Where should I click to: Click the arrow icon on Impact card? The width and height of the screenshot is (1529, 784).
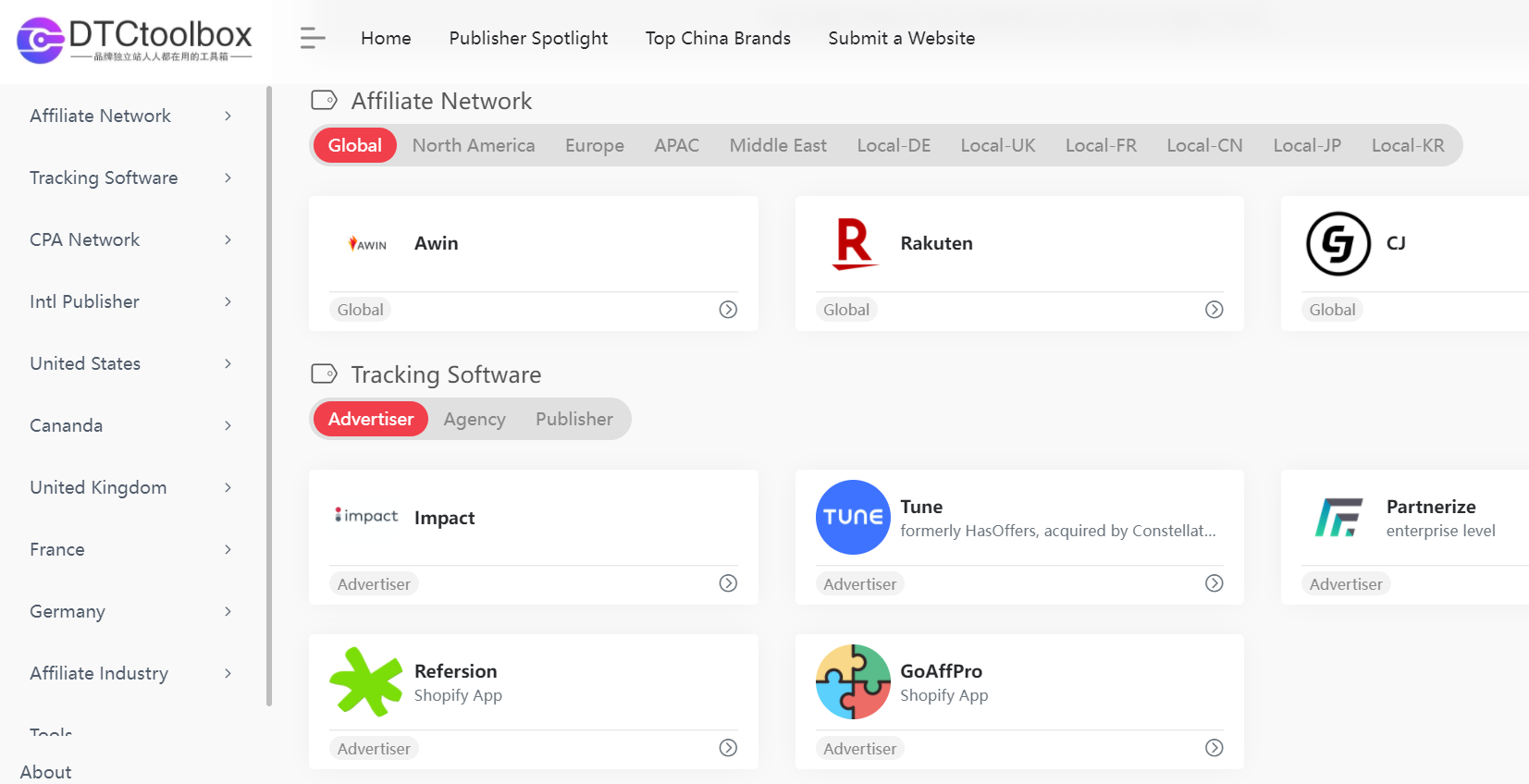point(728,583)
